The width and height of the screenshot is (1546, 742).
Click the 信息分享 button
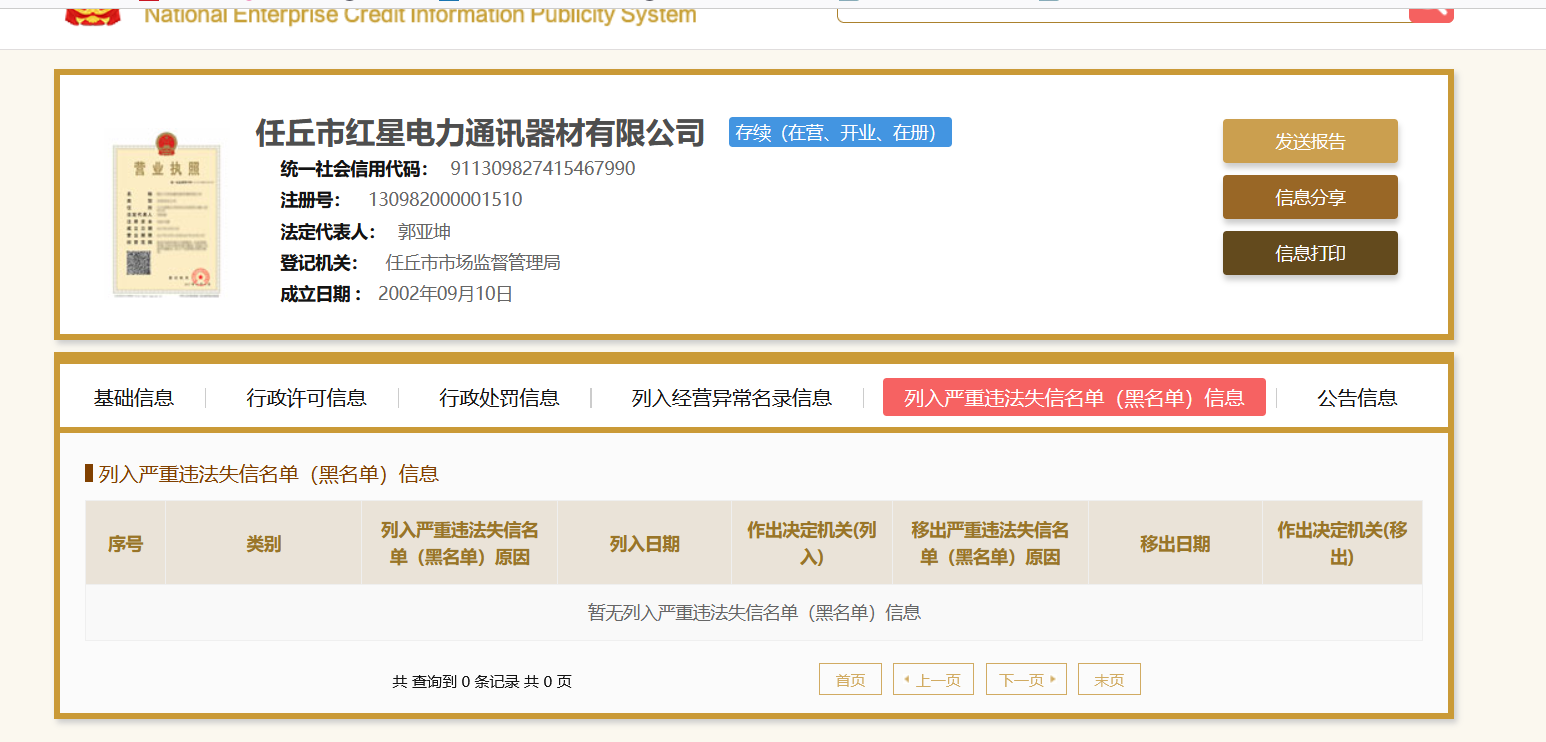tap(1310, 197)
